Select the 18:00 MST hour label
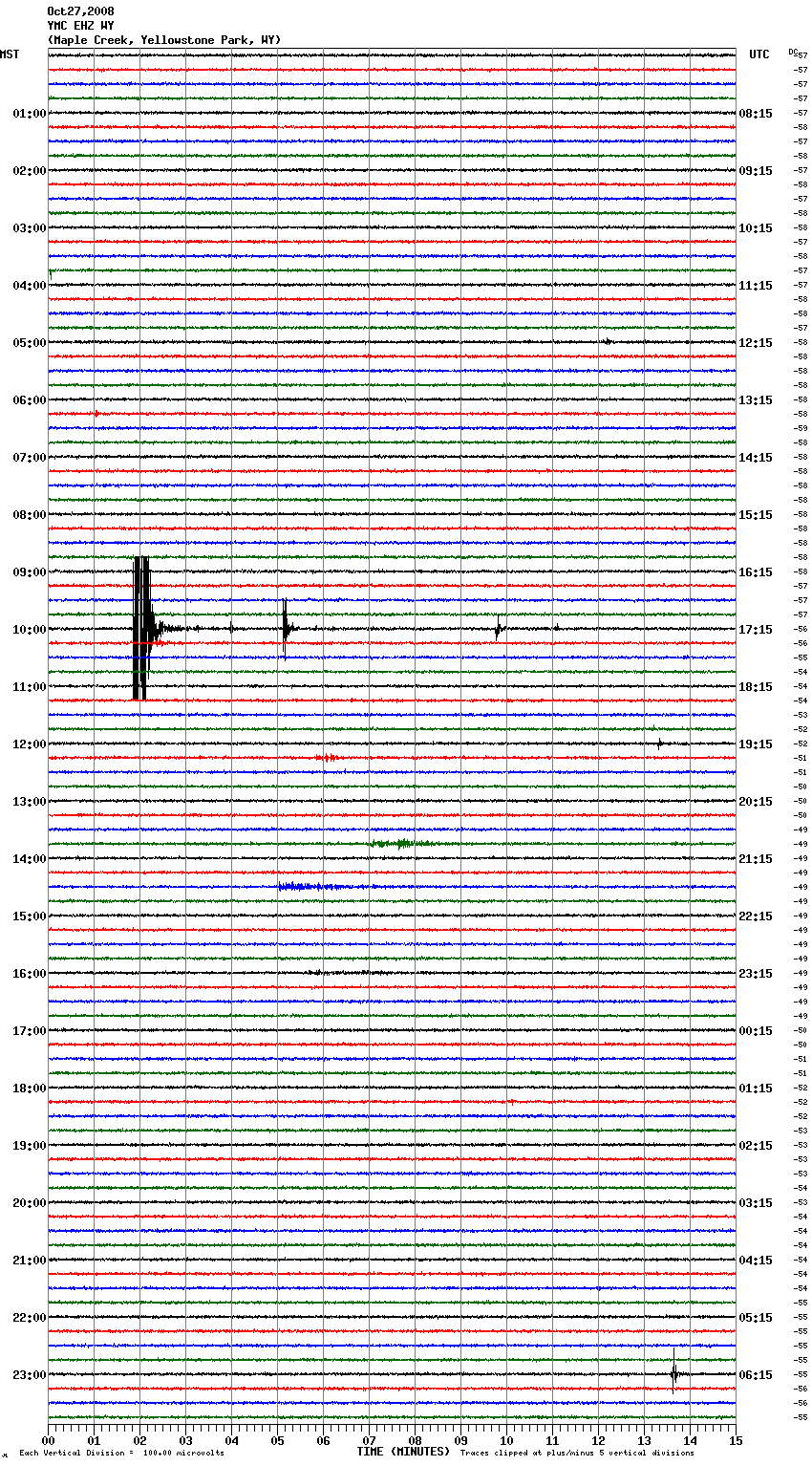 [29, 1089]
